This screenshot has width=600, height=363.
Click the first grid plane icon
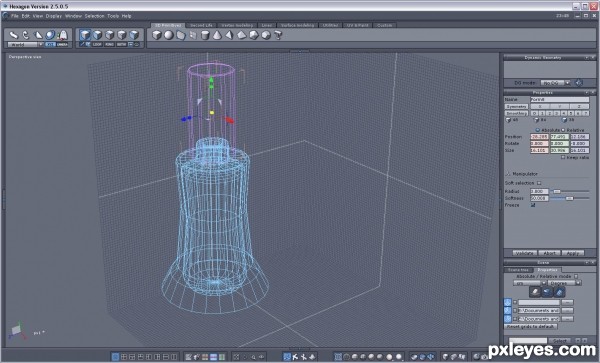pos(507,302)
